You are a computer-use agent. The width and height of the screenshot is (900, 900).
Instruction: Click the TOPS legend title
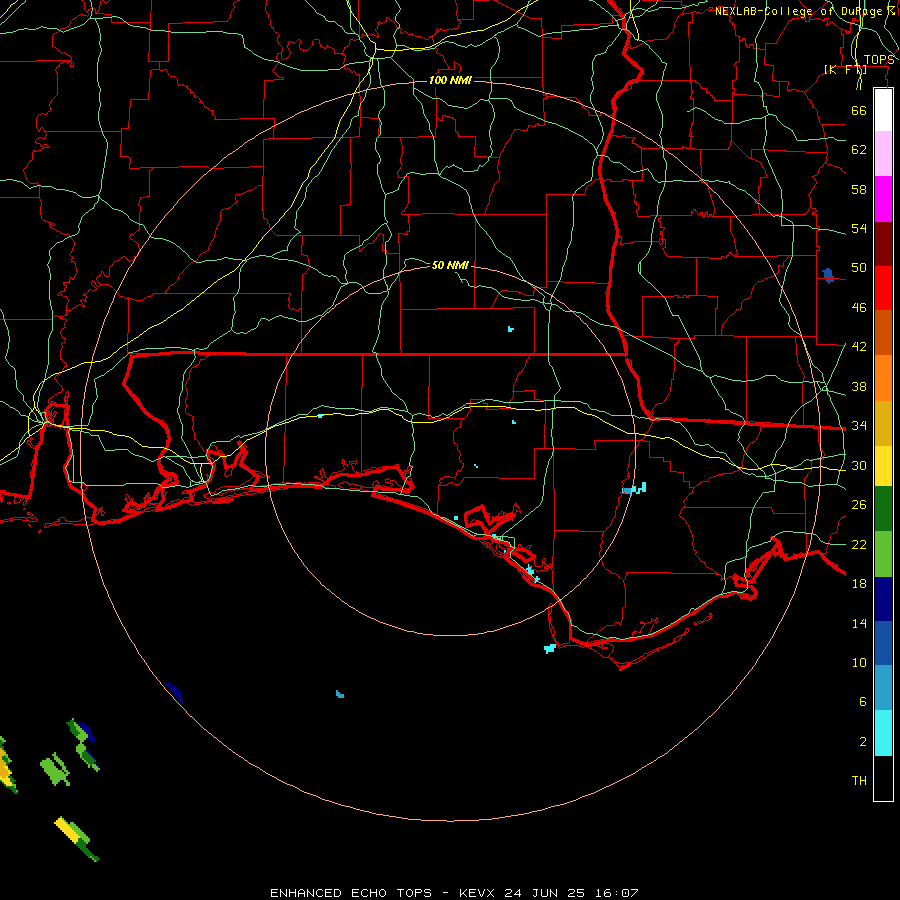pos(879,60)
